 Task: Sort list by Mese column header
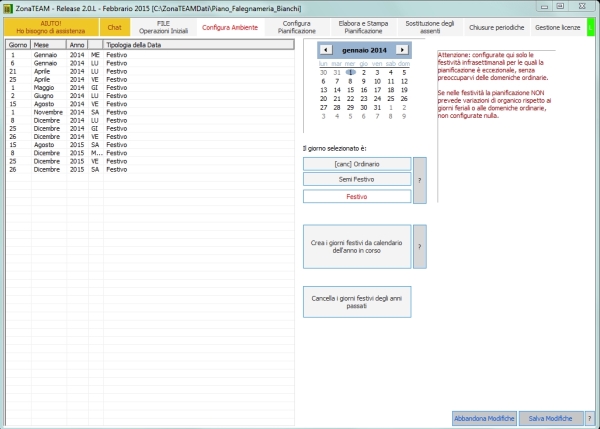48,45
